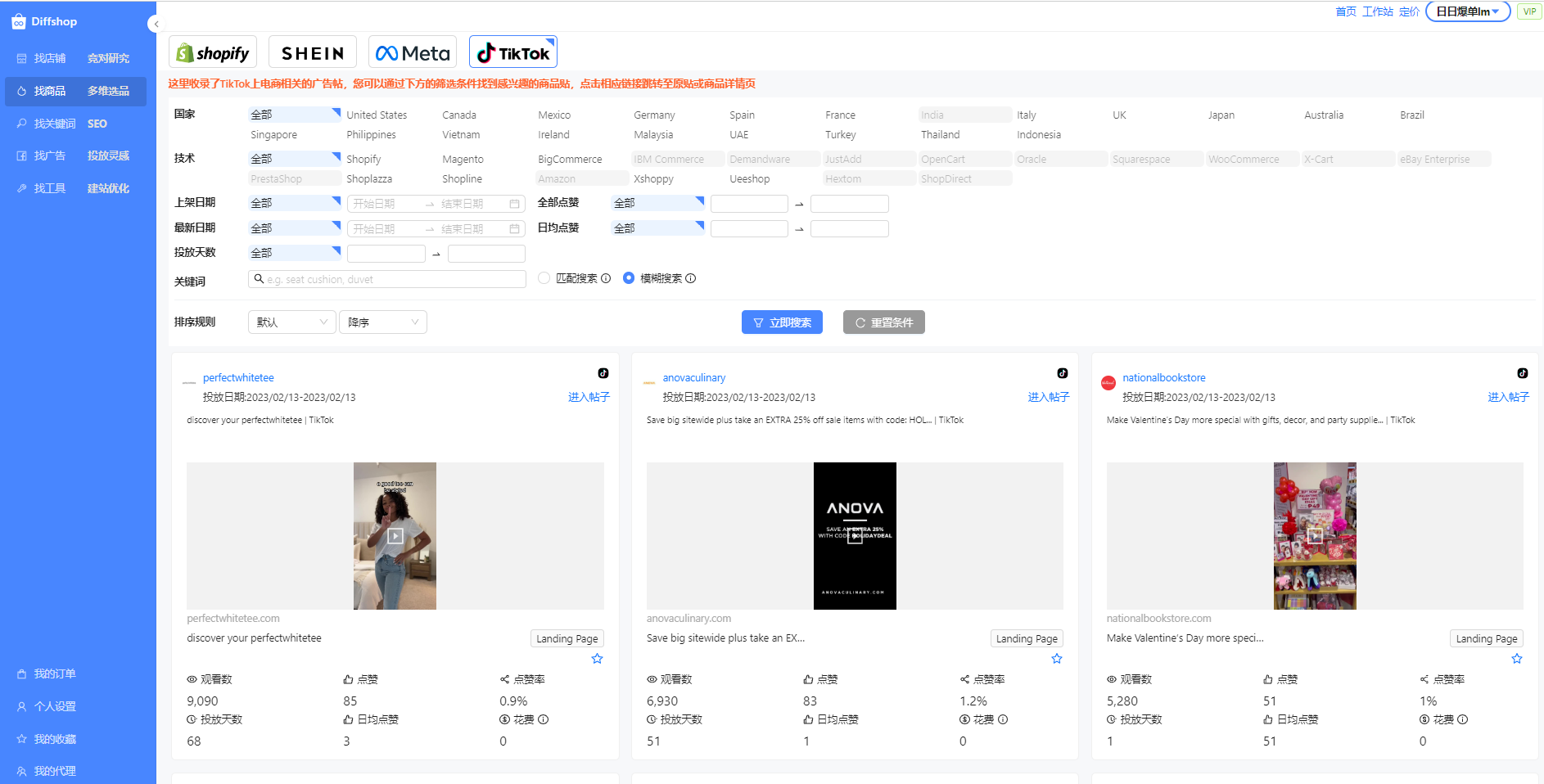Play the perfectwhitetee video thumbnail
This screenshot has height=784, width=1544.
tap(395, 536)
